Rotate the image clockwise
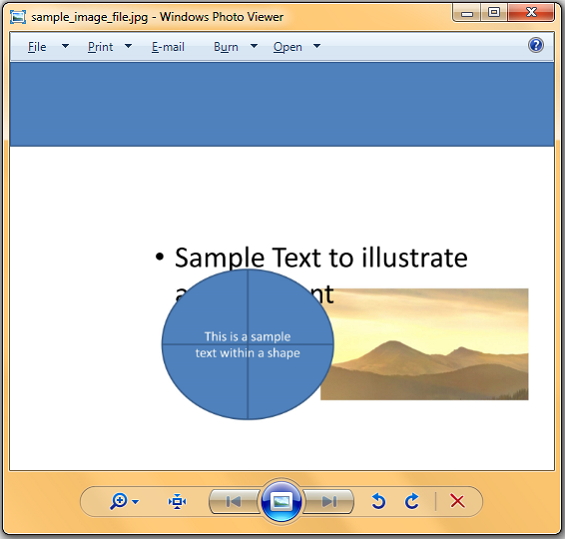This screenshot has width=565, height=539. [x=412, y=501]
